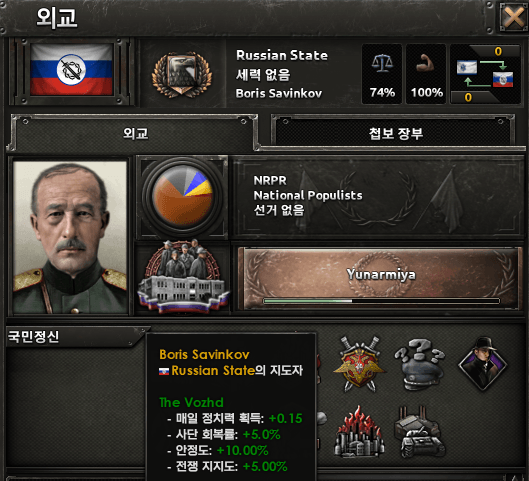Click the NRPR National Populists party panel
The image size is (529, 481).
[378, 196]
